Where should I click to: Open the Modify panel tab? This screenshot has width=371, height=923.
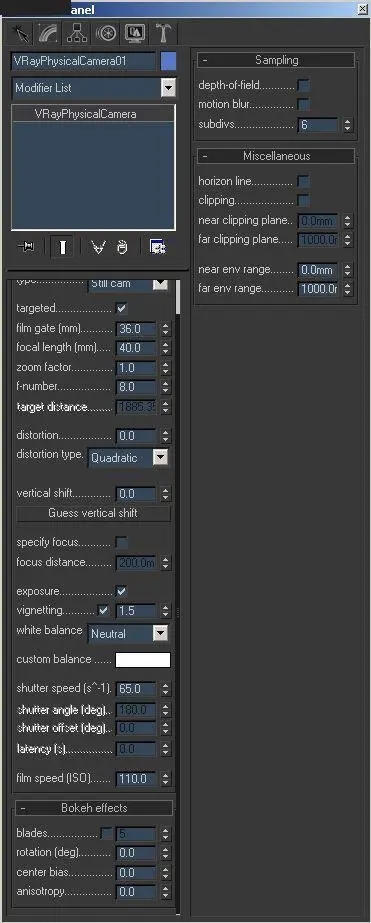(48, 34)
